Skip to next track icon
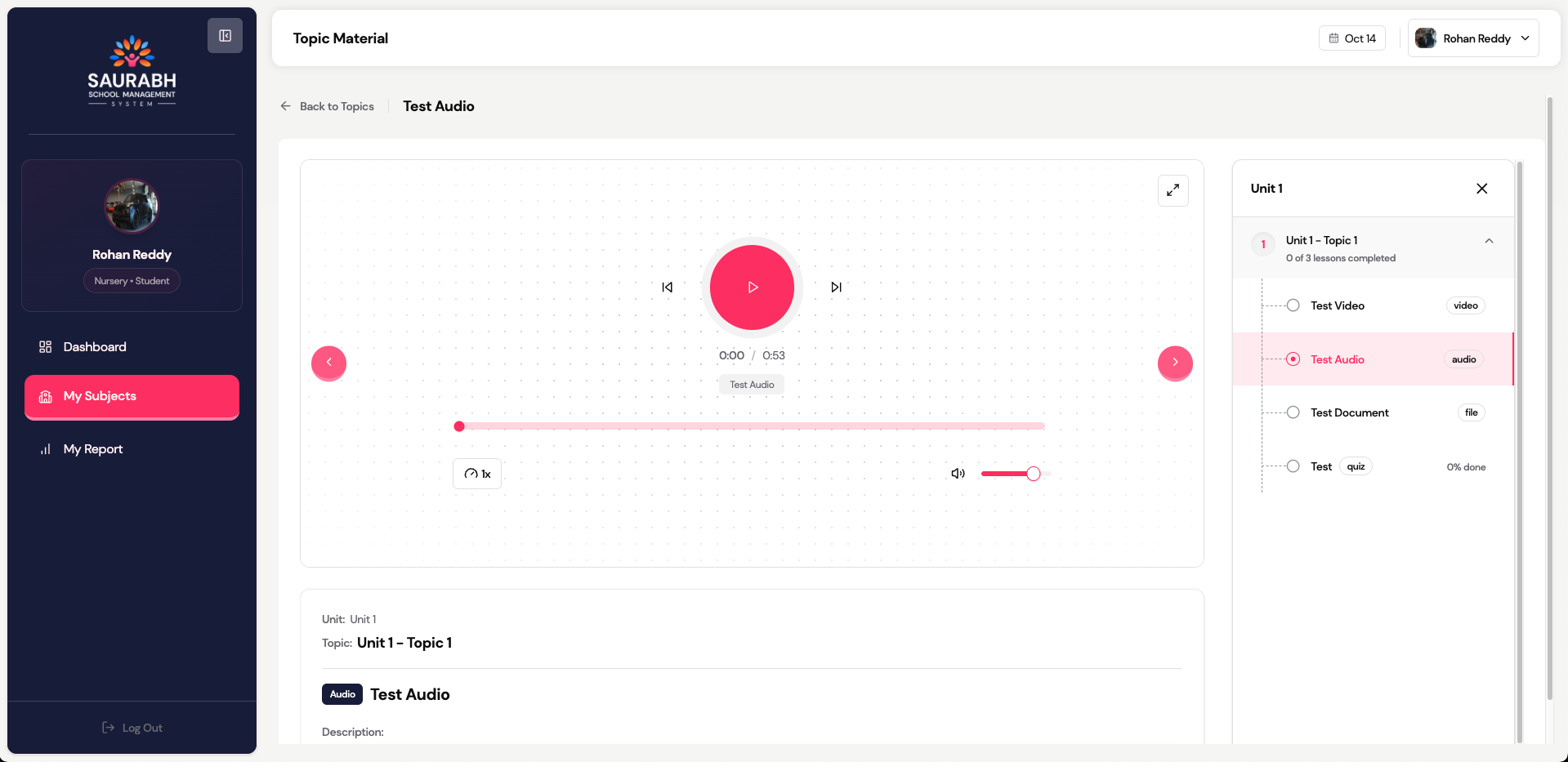 coord(836,287)
